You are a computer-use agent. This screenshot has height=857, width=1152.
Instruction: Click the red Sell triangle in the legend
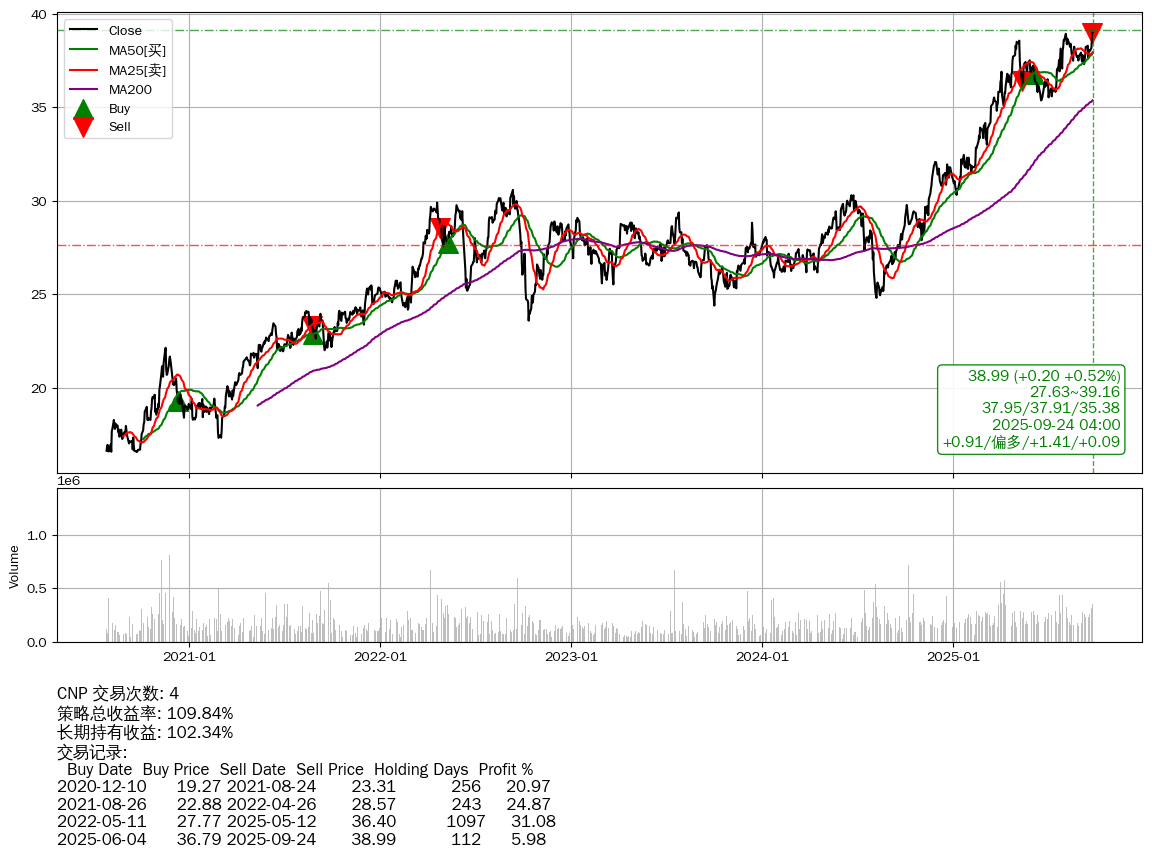tap(84, 127)
